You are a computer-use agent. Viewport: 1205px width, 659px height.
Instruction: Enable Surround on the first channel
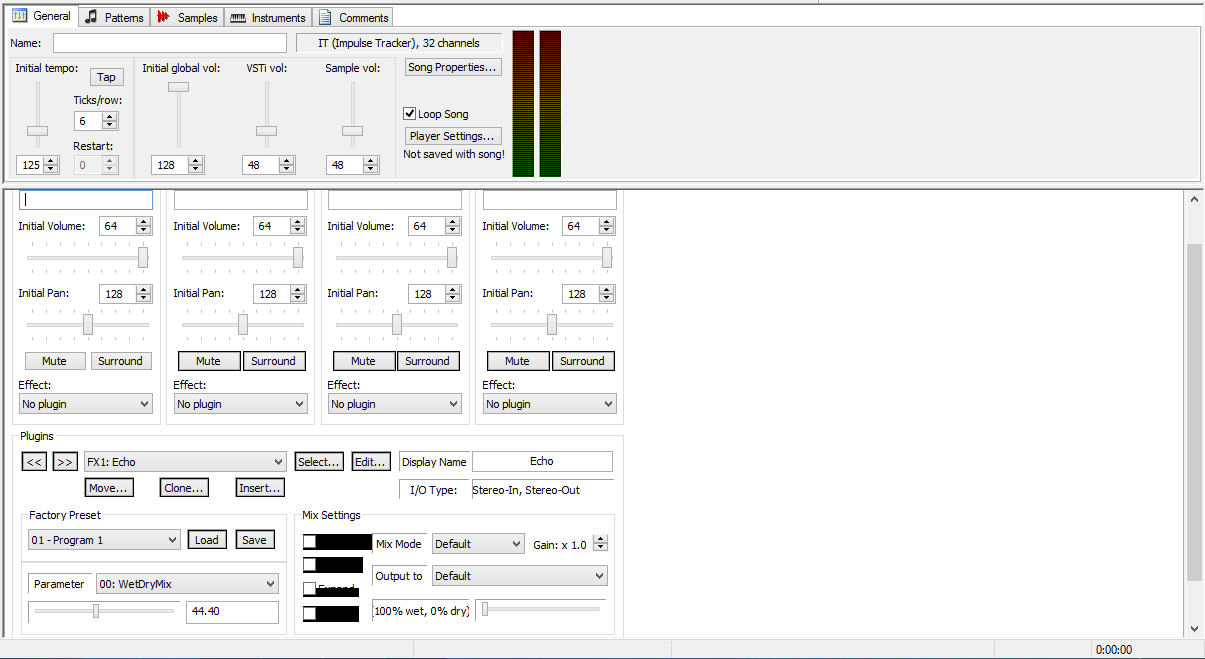121,361
